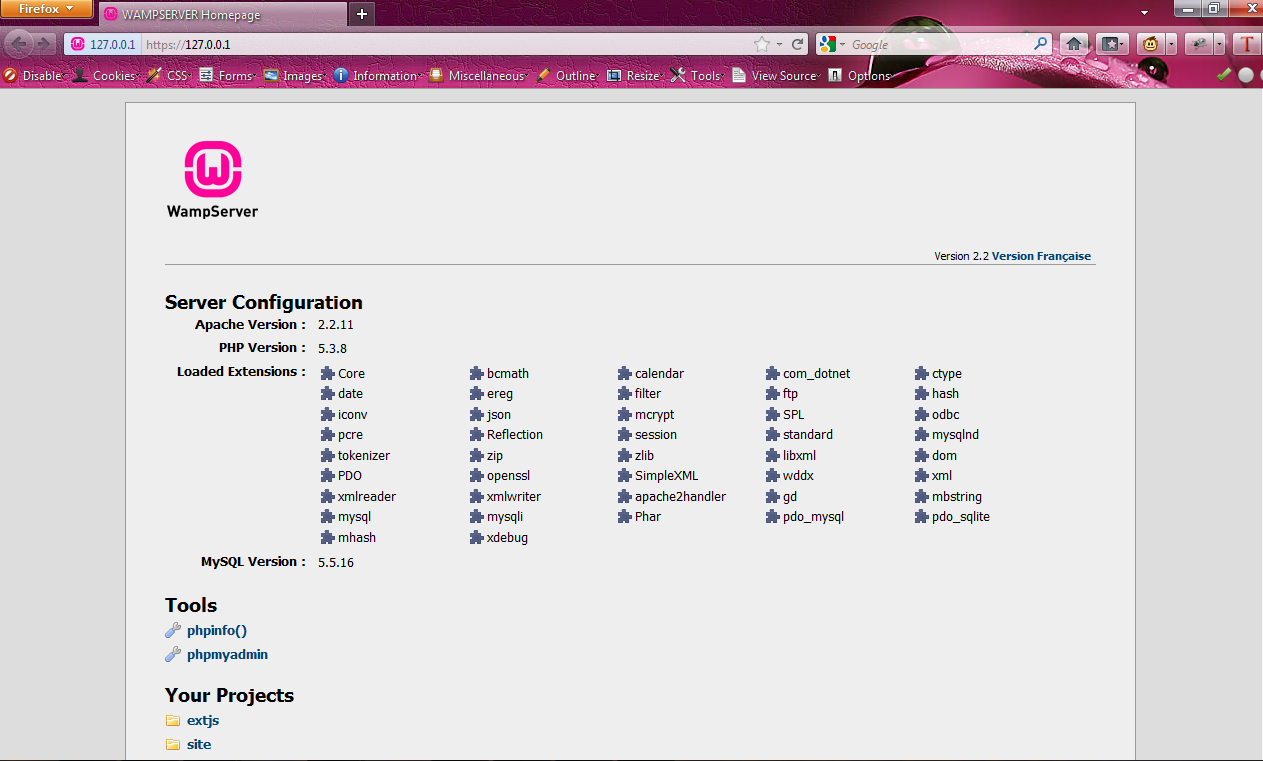Click the apache2handler extension name
The height and width of the screenshot is (761, 1263).
(x=680, y=496)
